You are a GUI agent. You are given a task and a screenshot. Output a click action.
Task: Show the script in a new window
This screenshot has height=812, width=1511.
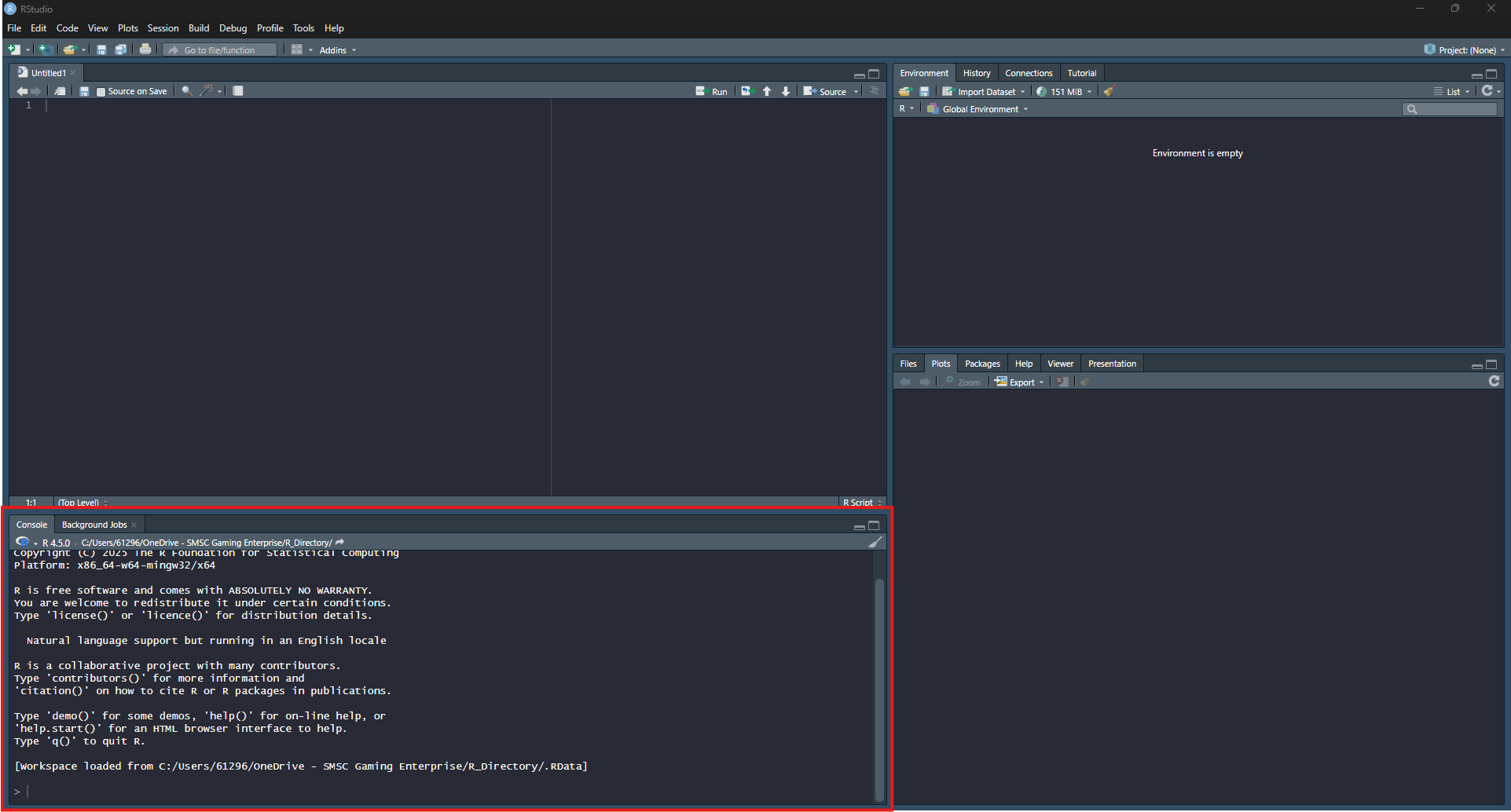(60, 91)
